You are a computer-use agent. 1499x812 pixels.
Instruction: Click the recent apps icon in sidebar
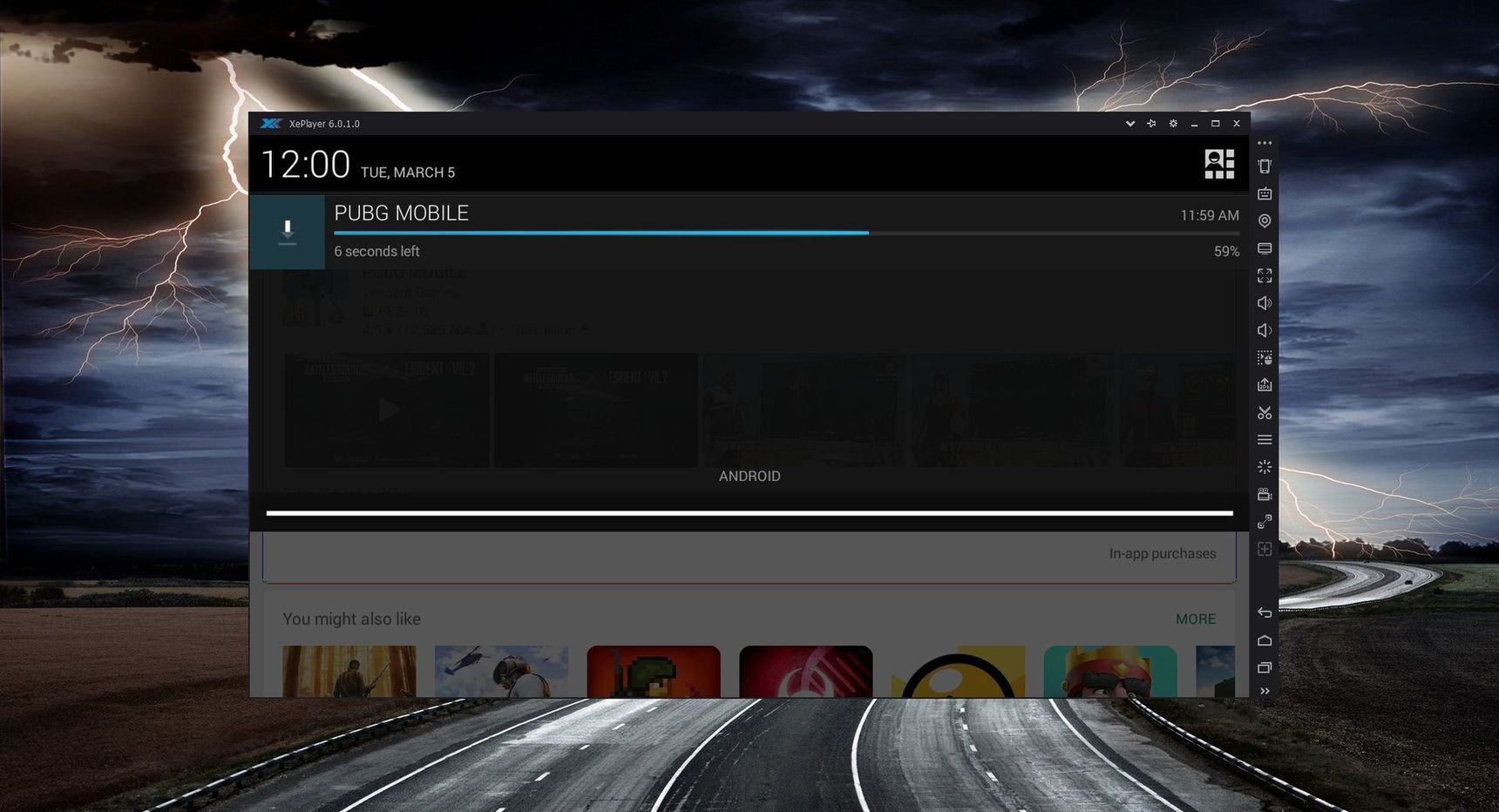(x=1265, y=667)
